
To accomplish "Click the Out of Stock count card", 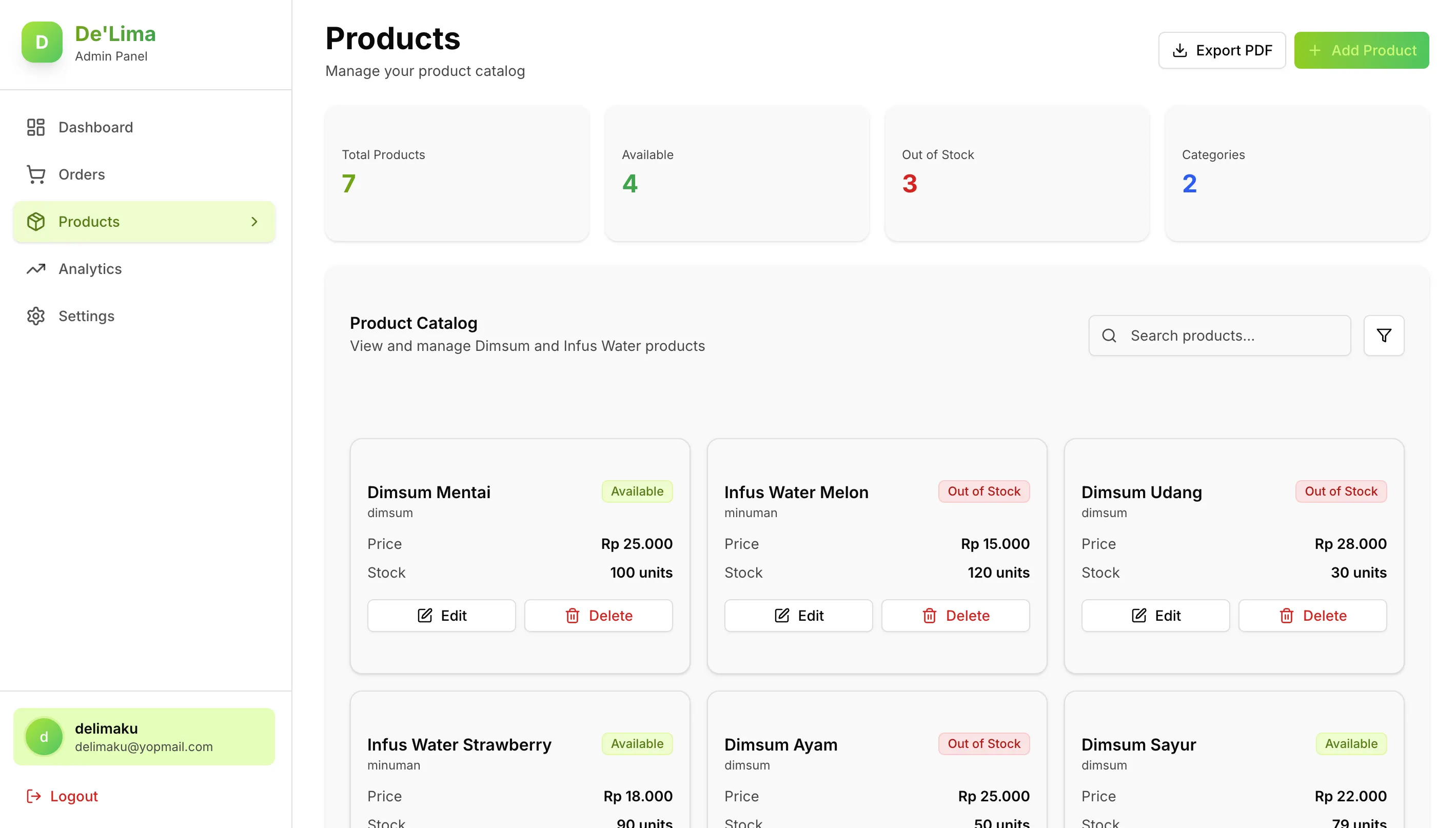I will pyautogui.click(x=1017, y=173).
